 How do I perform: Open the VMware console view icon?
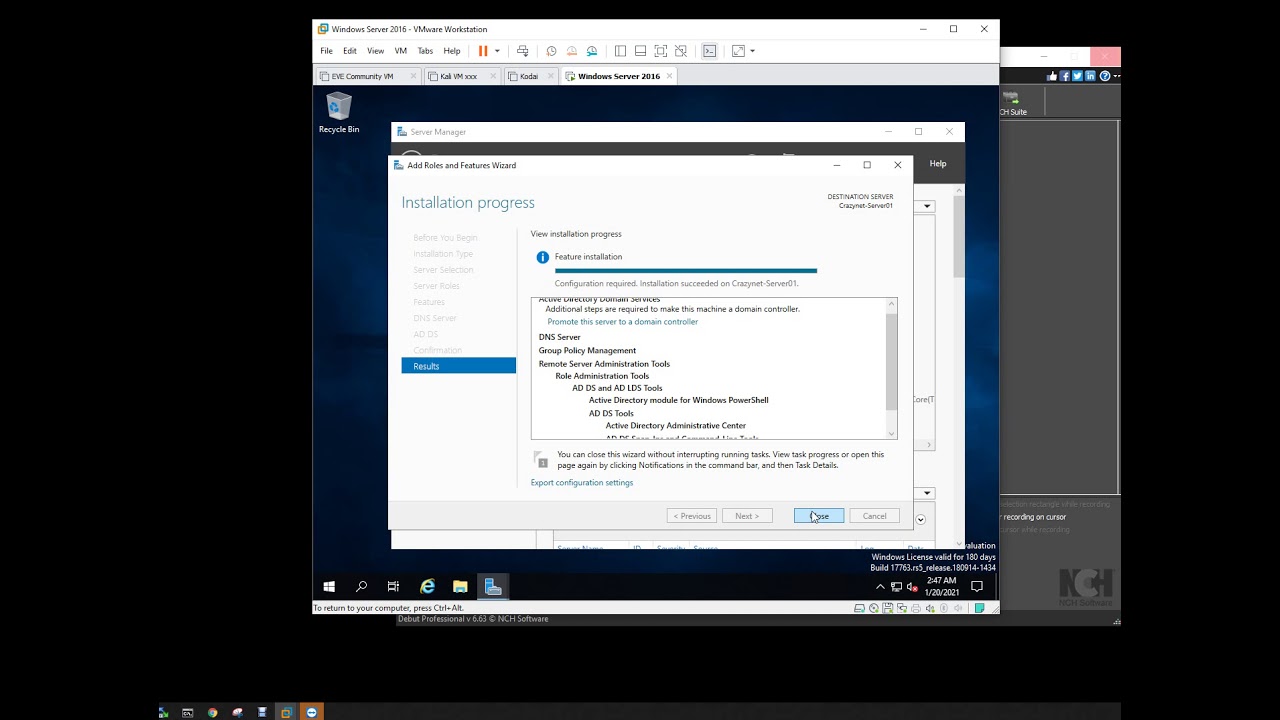tap(709, 51)
